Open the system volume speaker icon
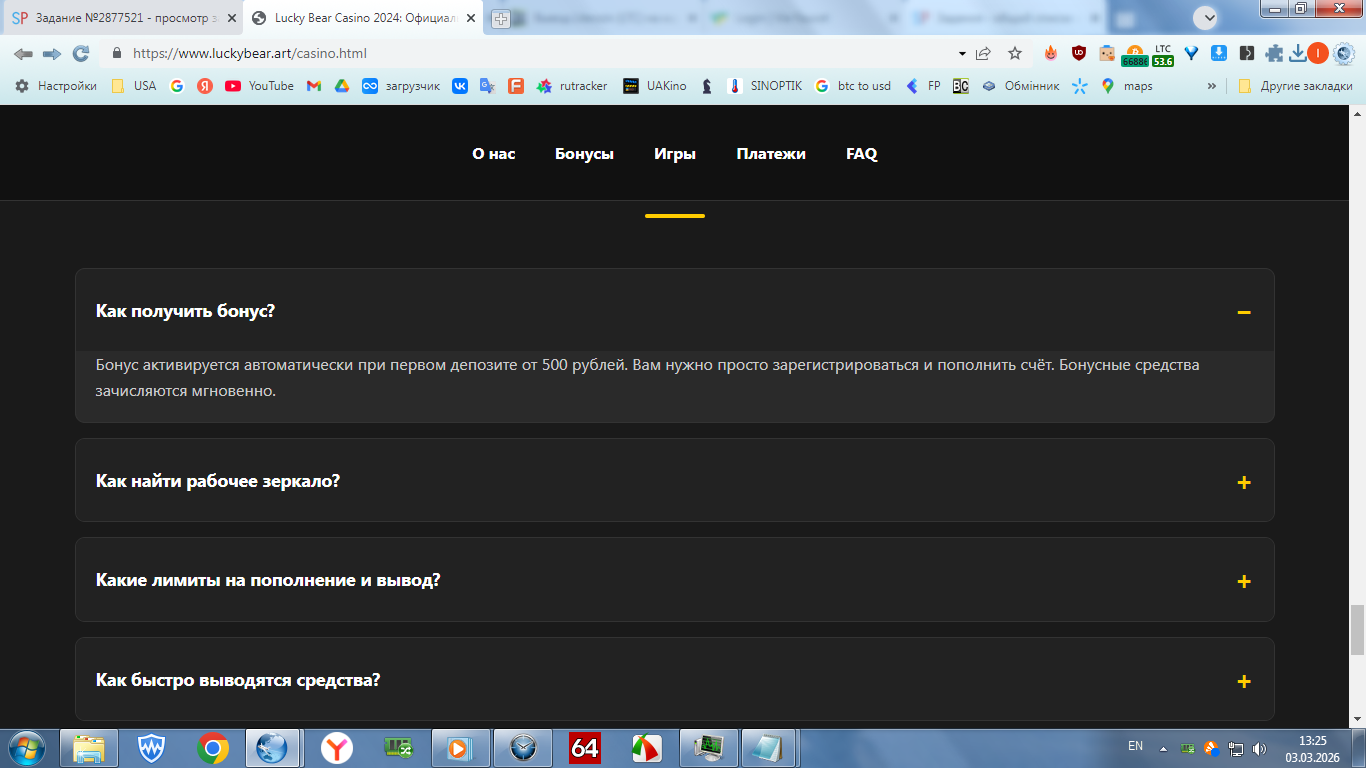The image size is (1366, 768). pos(1259,748)
